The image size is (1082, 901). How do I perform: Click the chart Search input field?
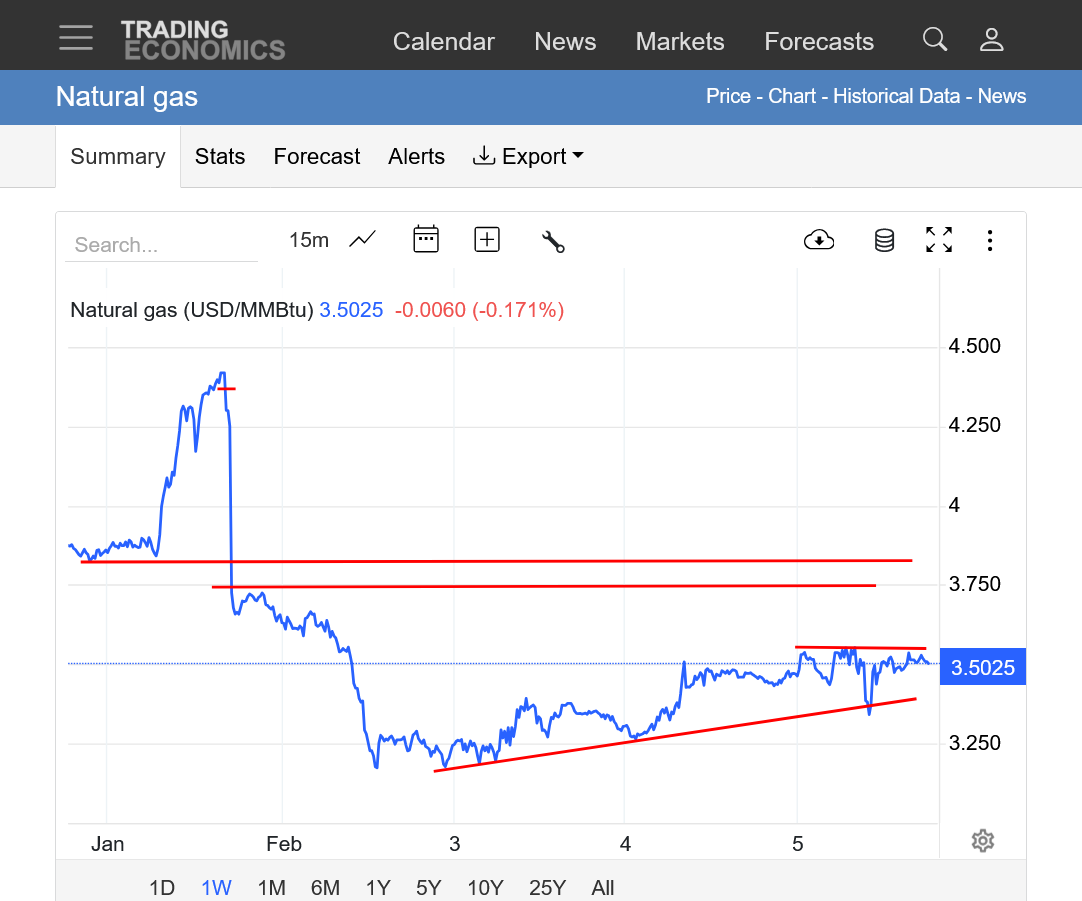pyautogui.click(x=161, y=245)
